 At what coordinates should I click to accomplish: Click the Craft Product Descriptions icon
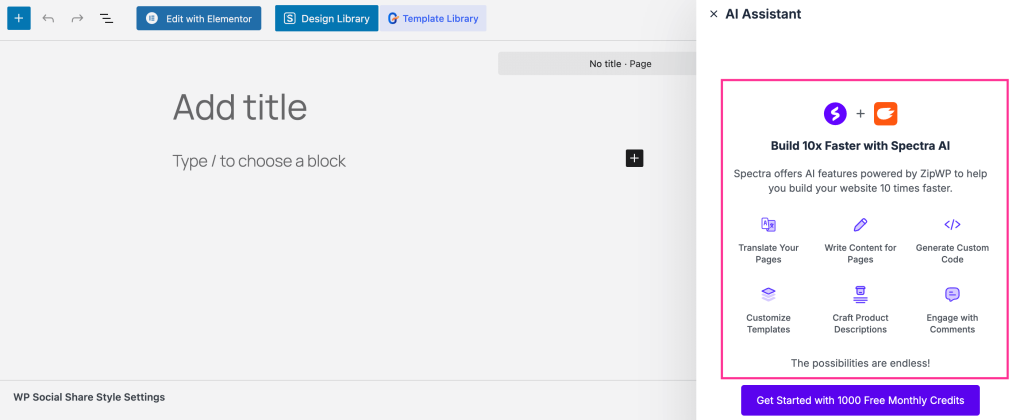[x=860, y=295]
